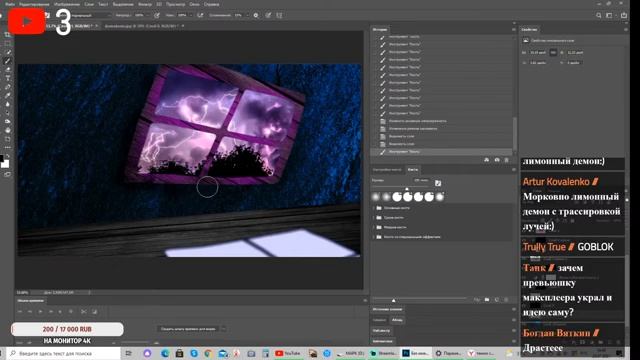Screen dimensions: 640x360
Task: Toggle pressure for size in options bar
Action: pos(268,16)
